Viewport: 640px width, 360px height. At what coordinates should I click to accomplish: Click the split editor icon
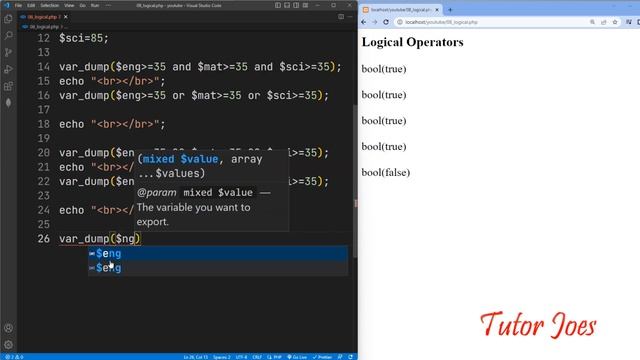[x=341, y=17]
